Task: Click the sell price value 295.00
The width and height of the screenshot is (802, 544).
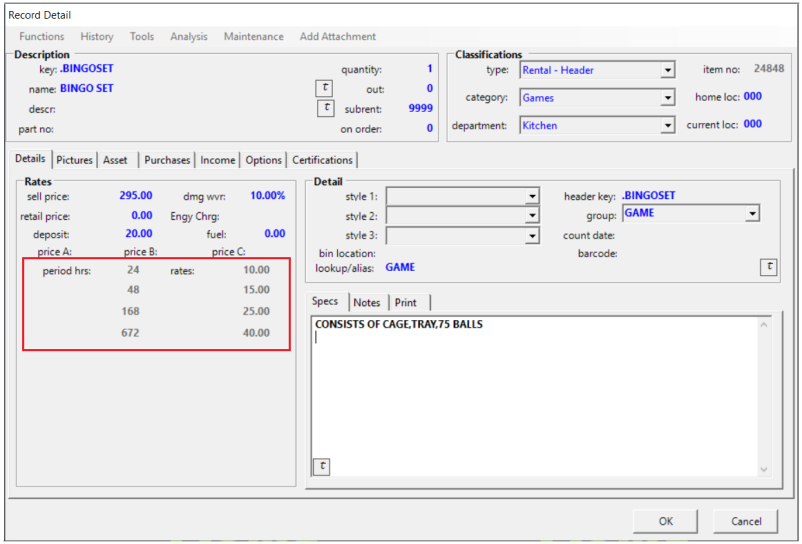Action: click(136, 196)
